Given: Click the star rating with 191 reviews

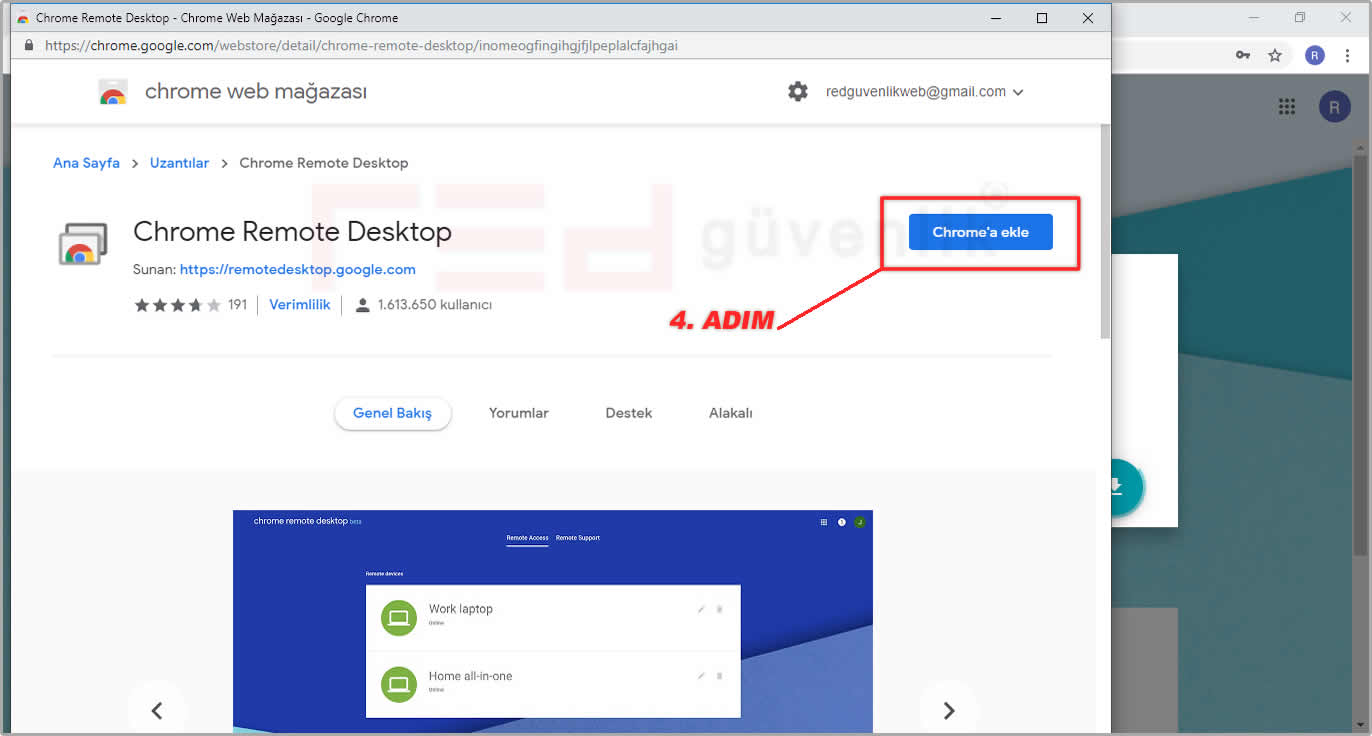Looking at the screenshot, I should click(190, 305).
